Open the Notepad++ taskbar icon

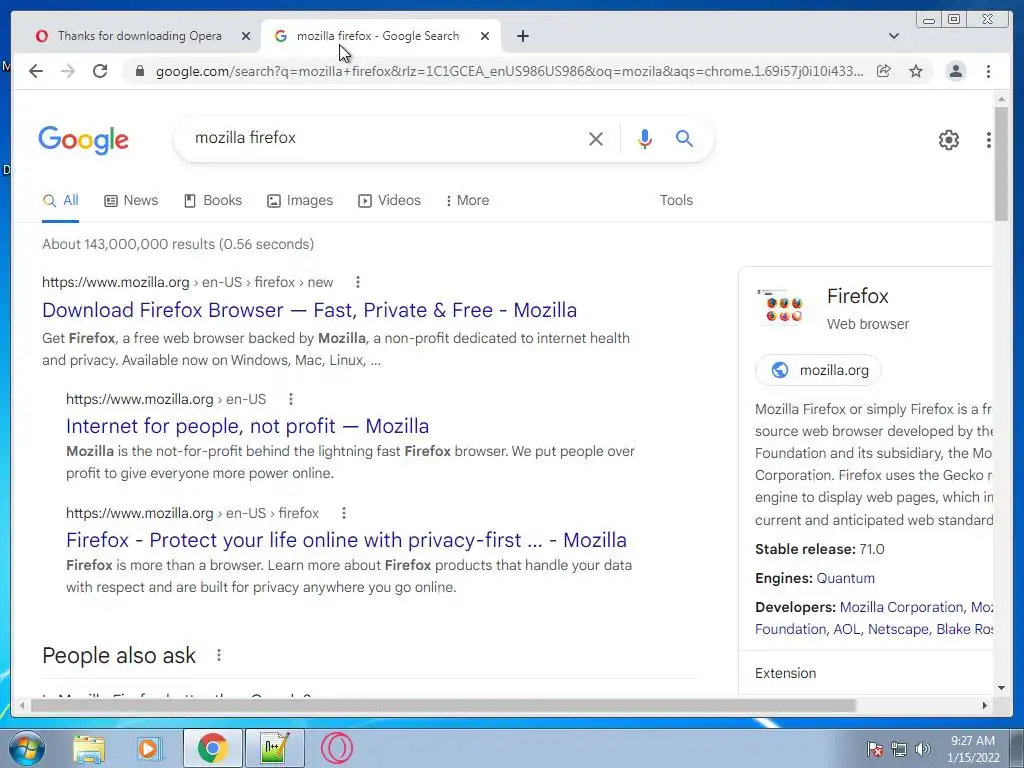[274, 748]
